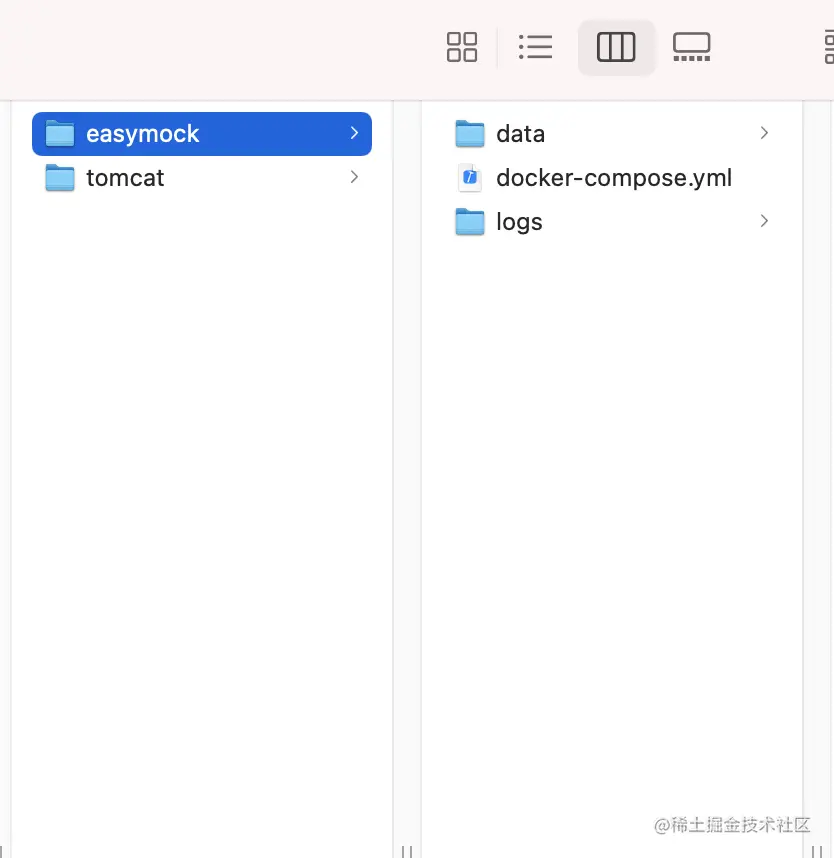The image size is (834, 858).
Task: Switch to list view
Action: point(535,47)
